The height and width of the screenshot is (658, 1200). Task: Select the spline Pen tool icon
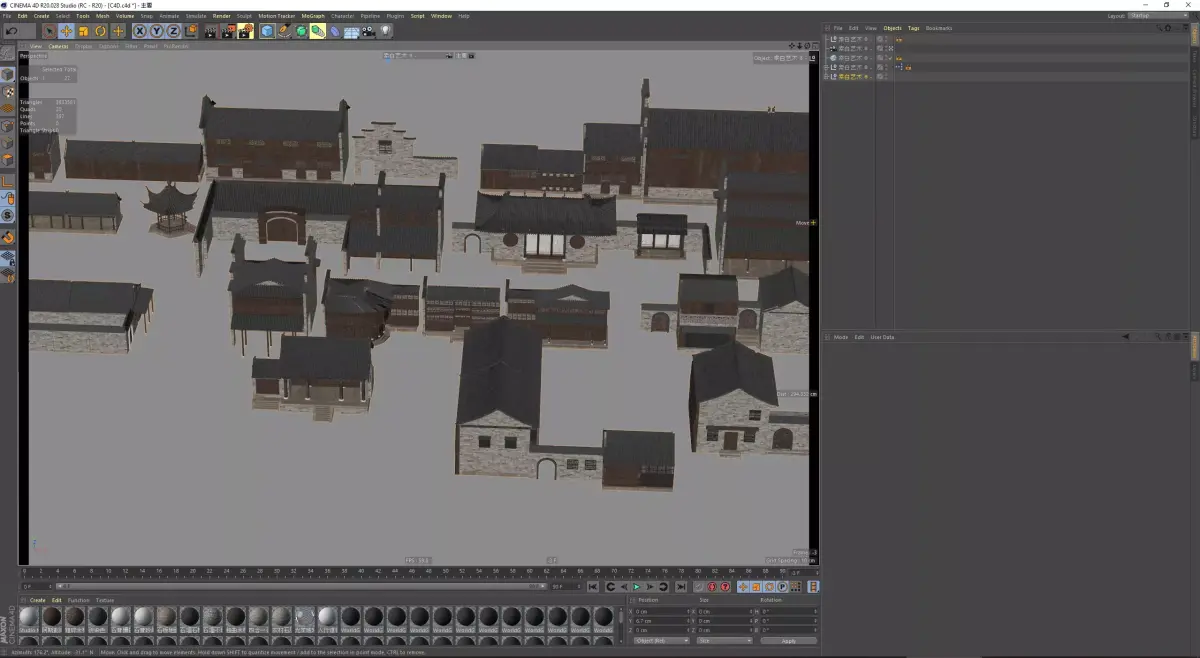click(x=284, y=31)
